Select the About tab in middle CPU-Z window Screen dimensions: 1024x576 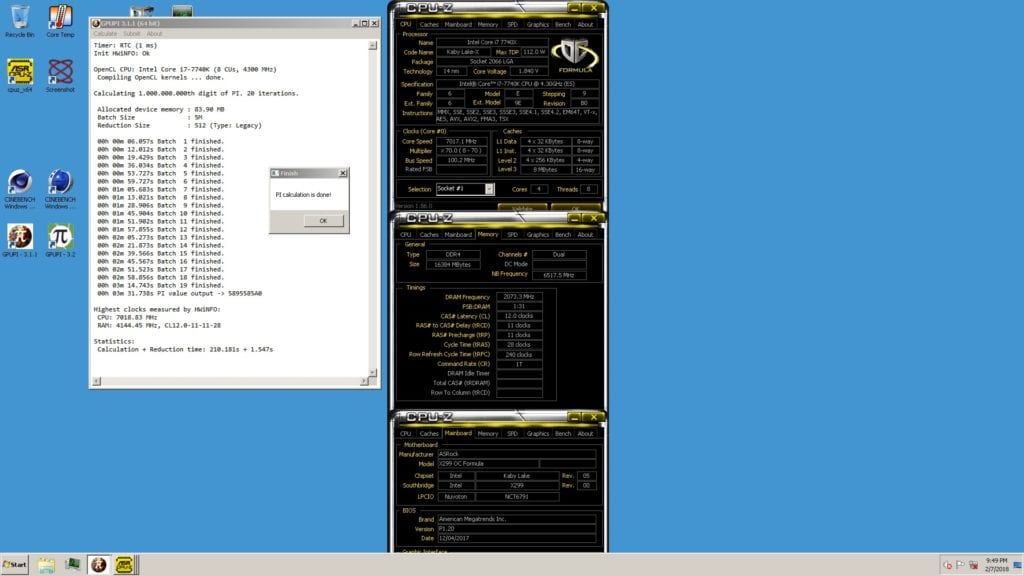[586, 234]
